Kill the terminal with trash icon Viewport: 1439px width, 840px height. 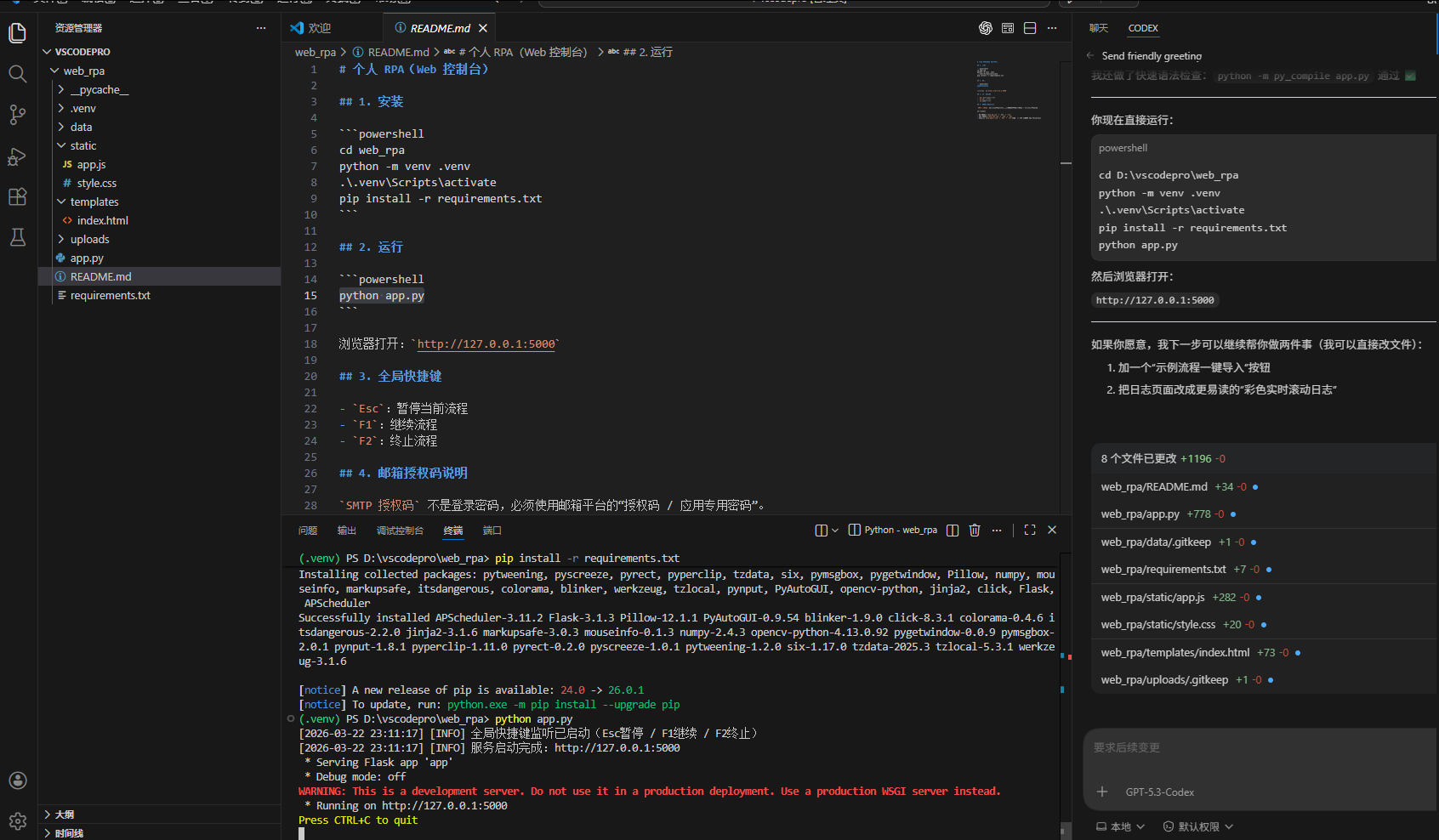[975, 530]
